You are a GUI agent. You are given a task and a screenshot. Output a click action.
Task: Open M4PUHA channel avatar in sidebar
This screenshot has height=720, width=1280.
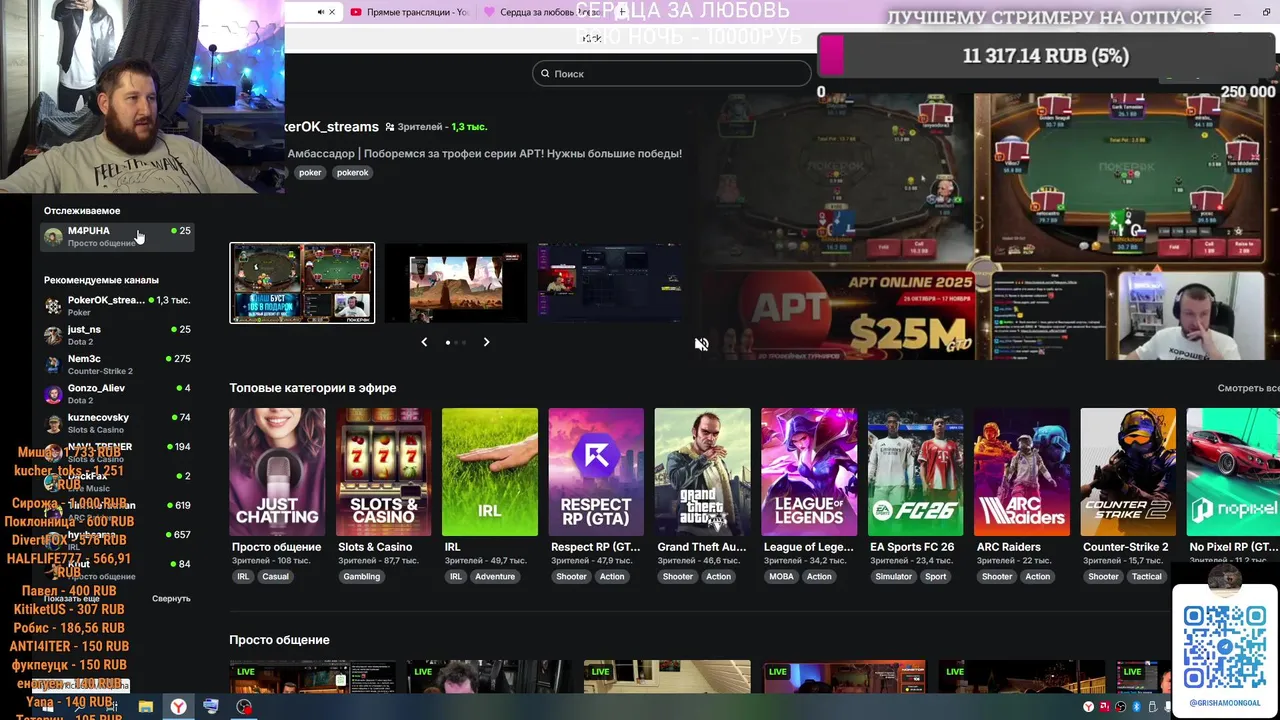click(x=53, y=237)
